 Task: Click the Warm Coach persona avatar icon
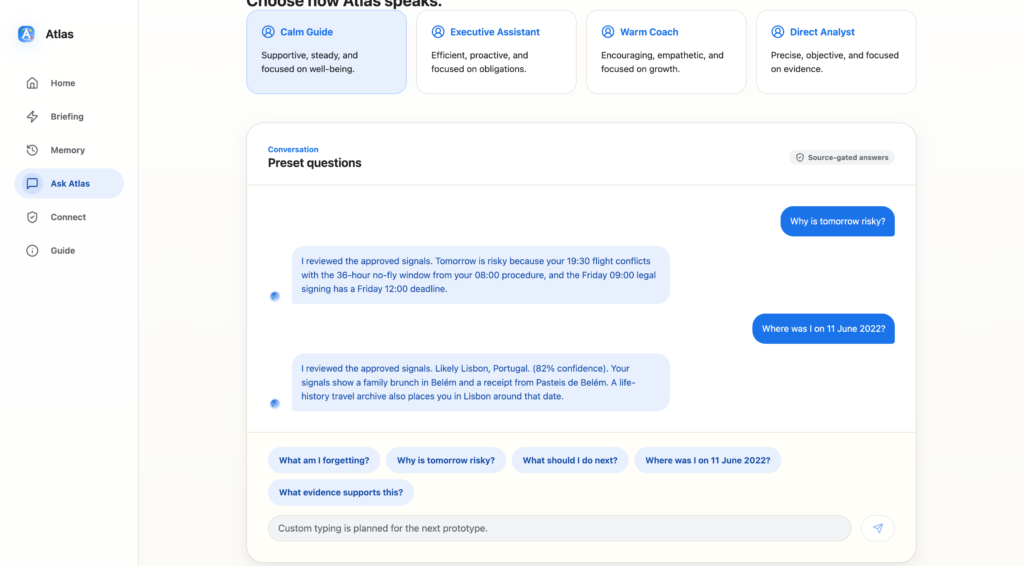[x=608, y=31]
